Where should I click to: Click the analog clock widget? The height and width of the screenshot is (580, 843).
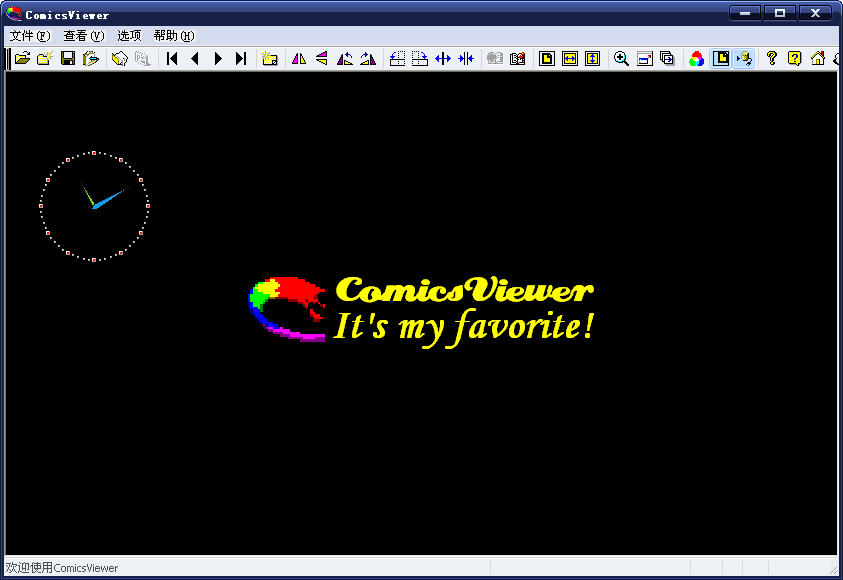click(94, 206)
